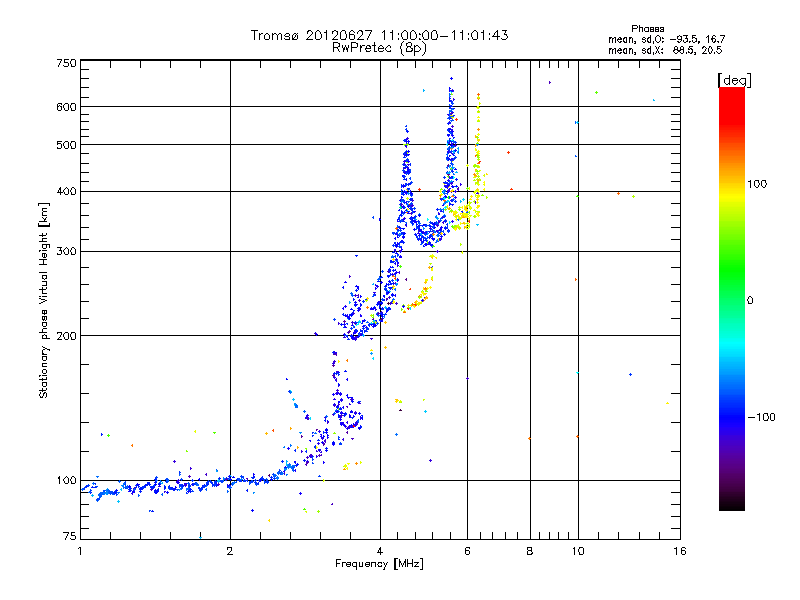Click the x-axis label 'Frequency [MHz]'
The image size is (800, 600).
(x=379, y=564)
